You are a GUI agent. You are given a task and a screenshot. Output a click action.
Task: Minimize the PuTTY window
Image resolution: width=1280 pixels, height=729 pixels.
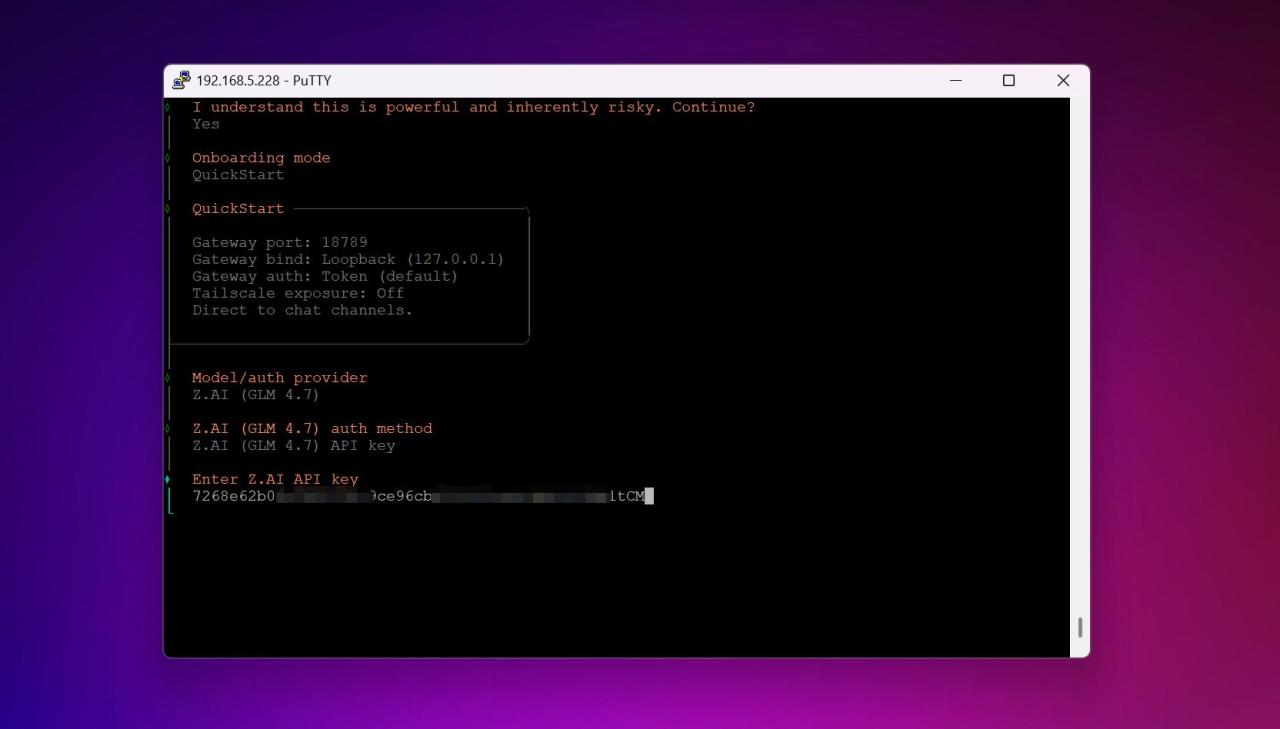pyautogui.click(x=955, y=81)
